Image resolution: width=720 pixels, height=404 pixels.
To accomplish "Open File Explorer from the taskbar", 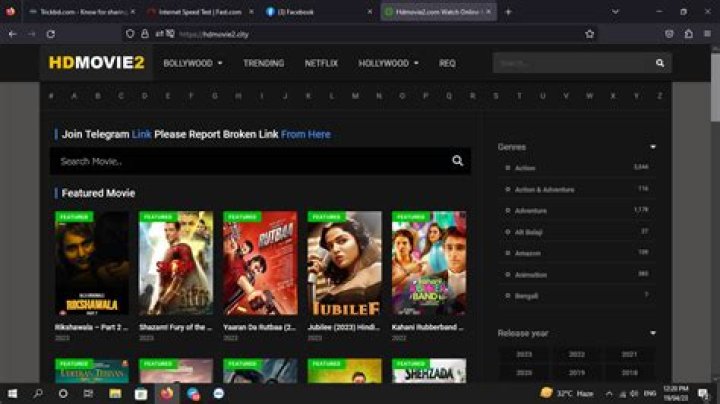I will click(115, 393).
